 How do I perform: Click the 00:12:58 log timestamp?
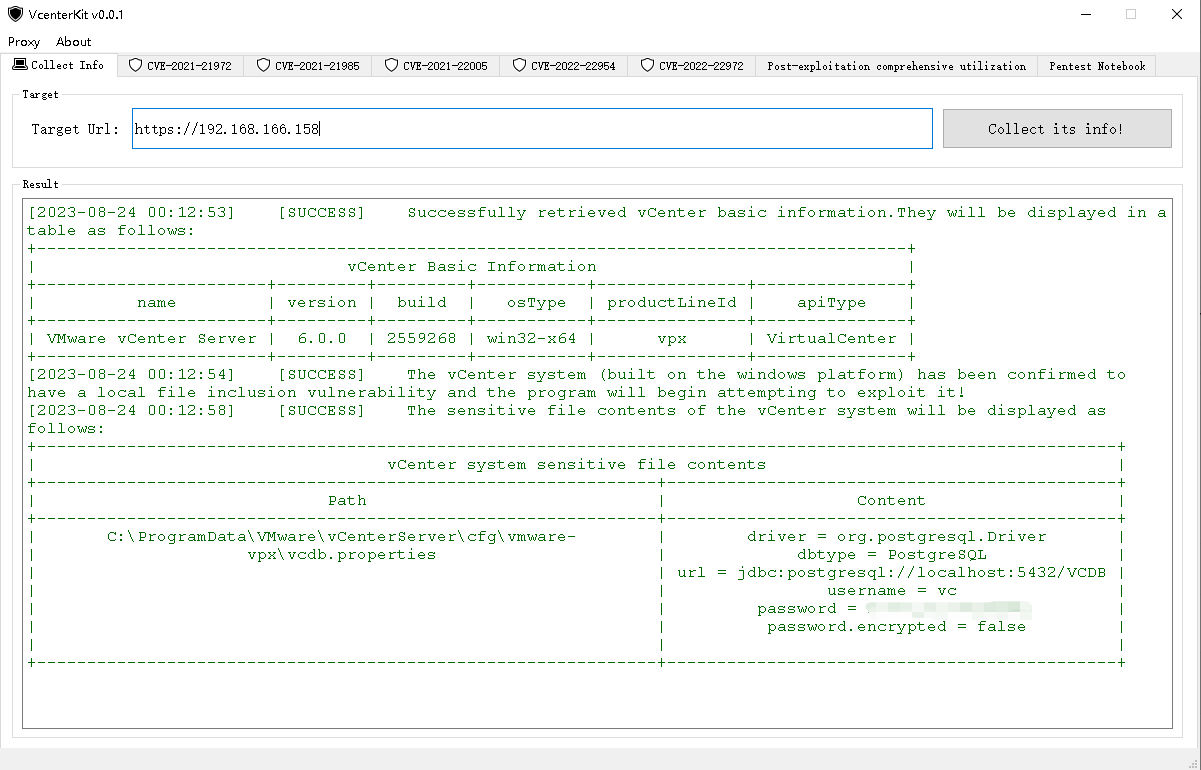[131, 411]
